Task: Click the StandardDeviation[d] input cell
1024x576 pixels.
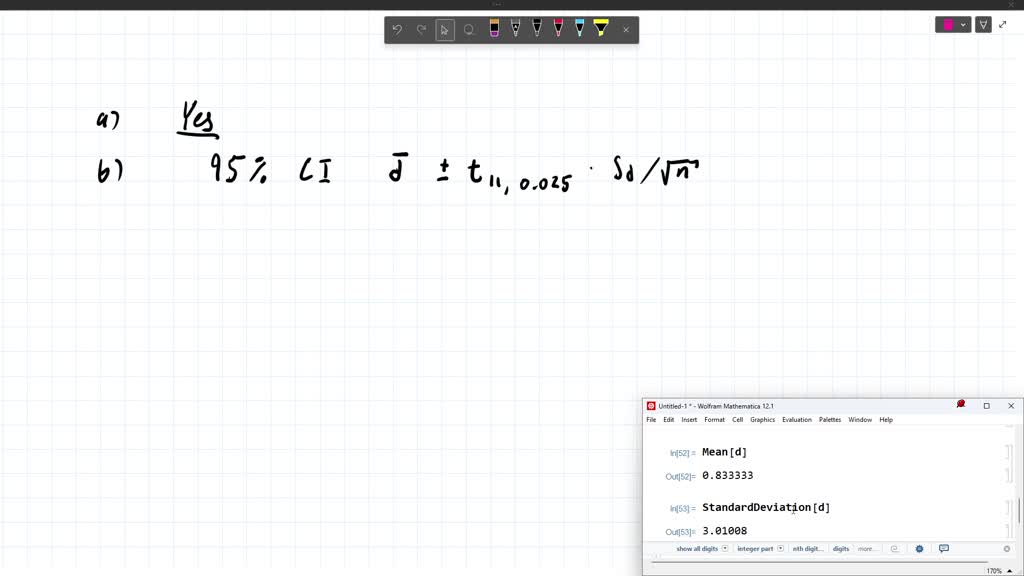Action: (766, 508)
